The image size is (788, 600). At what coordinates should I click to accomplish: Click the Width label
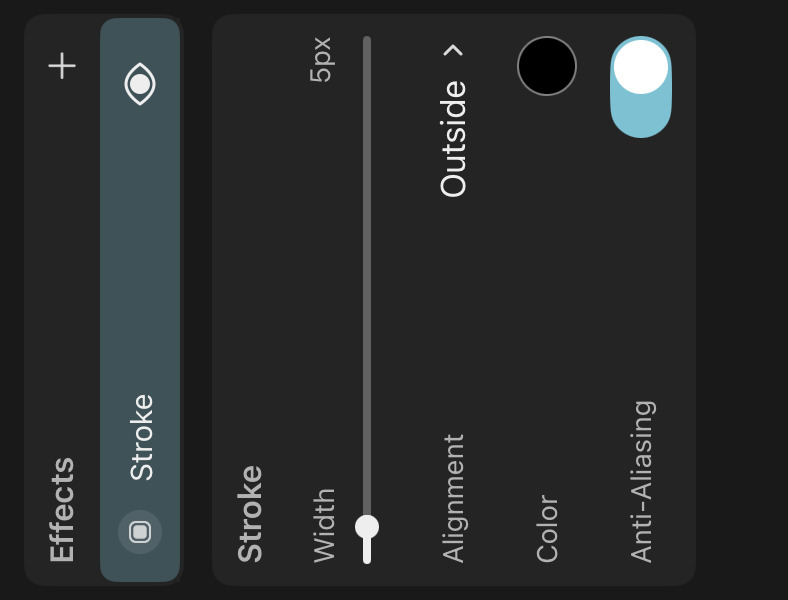coord(324,525)
